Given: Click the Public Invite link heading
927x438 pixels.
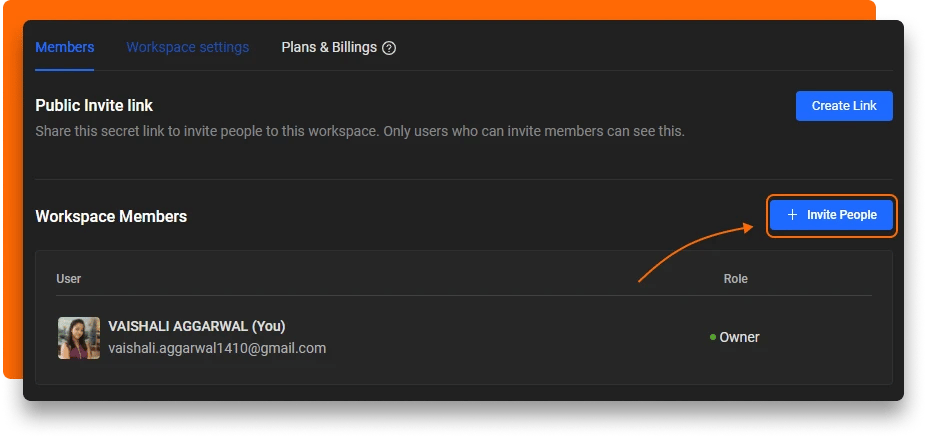Looking at the screenshot, I should pos(94,105).
